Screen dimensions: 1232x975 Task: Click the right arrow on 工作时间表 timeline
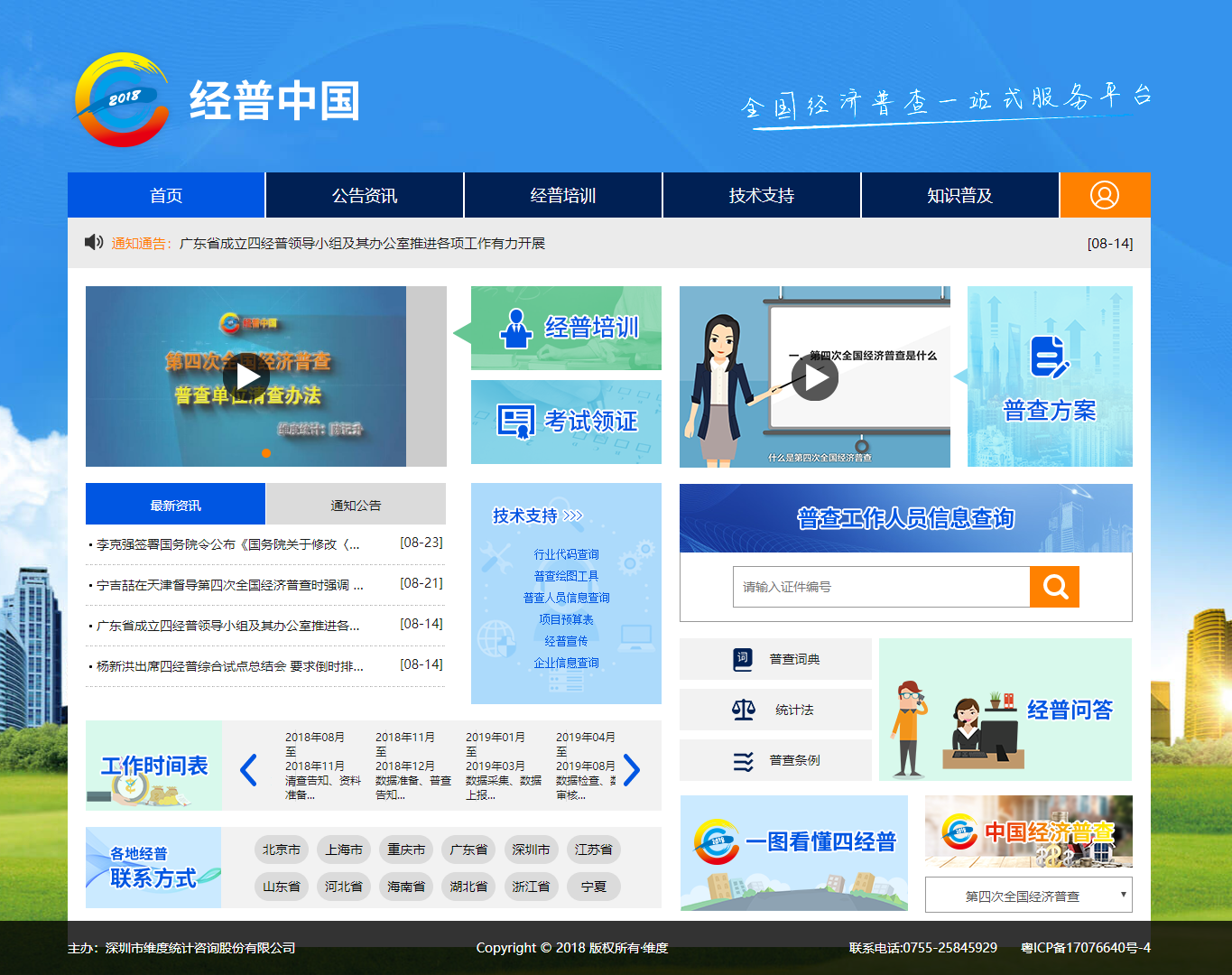632,770
